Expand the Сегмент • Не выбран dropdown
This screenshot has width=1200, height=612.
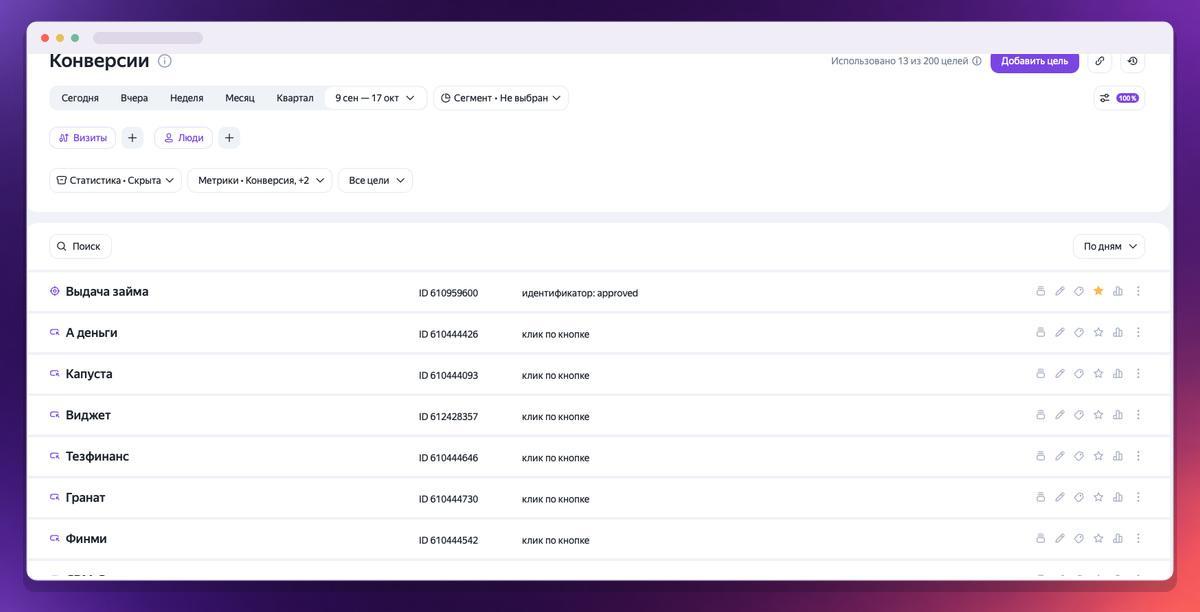pyautogui.click(x=501, y=98)
